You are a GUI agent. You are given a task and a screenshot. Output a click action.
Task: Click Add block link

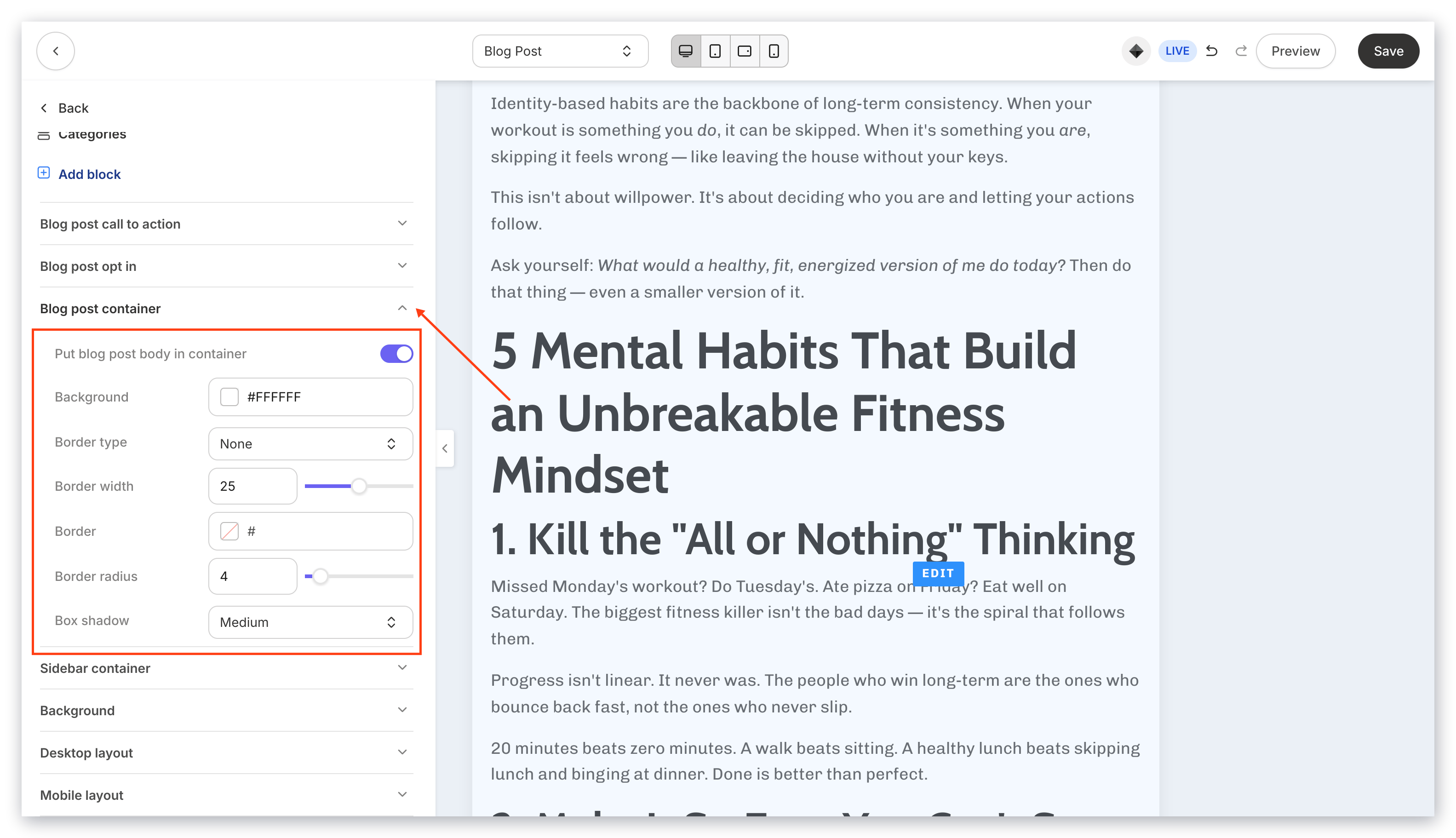pos(89,174)
